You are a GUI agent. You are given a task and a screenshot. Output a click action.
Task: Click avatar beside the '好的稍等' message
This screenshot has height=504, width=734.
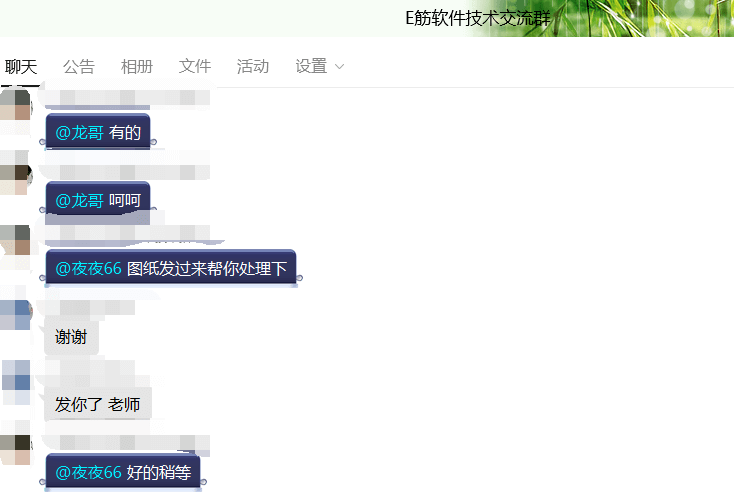[x=15, y=449]
